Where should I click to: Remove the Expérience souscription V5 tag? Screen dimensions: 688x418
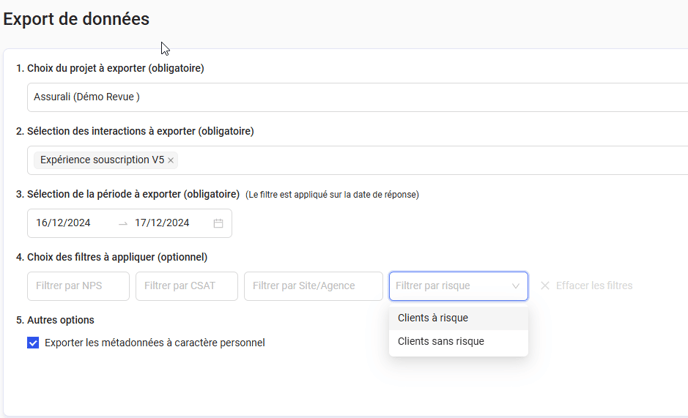click(171, 160)
